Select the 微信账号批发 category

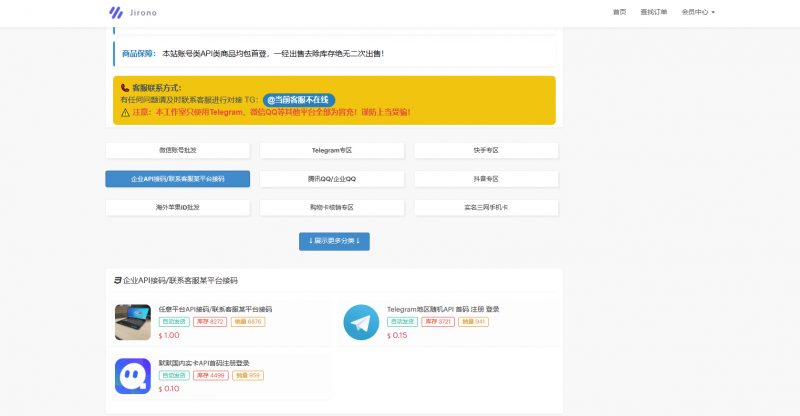click(x=178, y=150)
